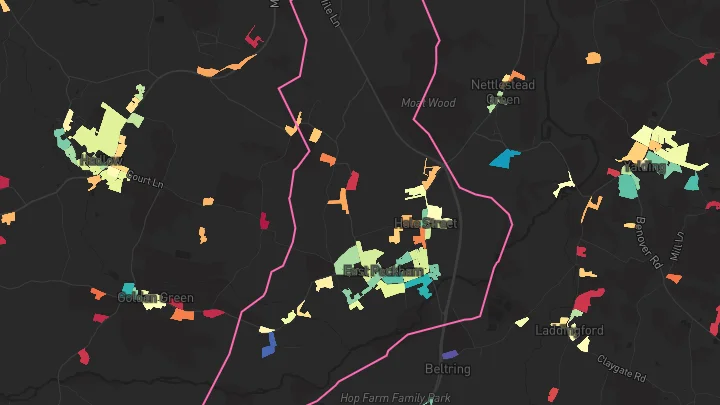Select the purple polygon above Beltring label
This screenshot has height=405, width=720.
pyautogui.click(x=450, y=354)
